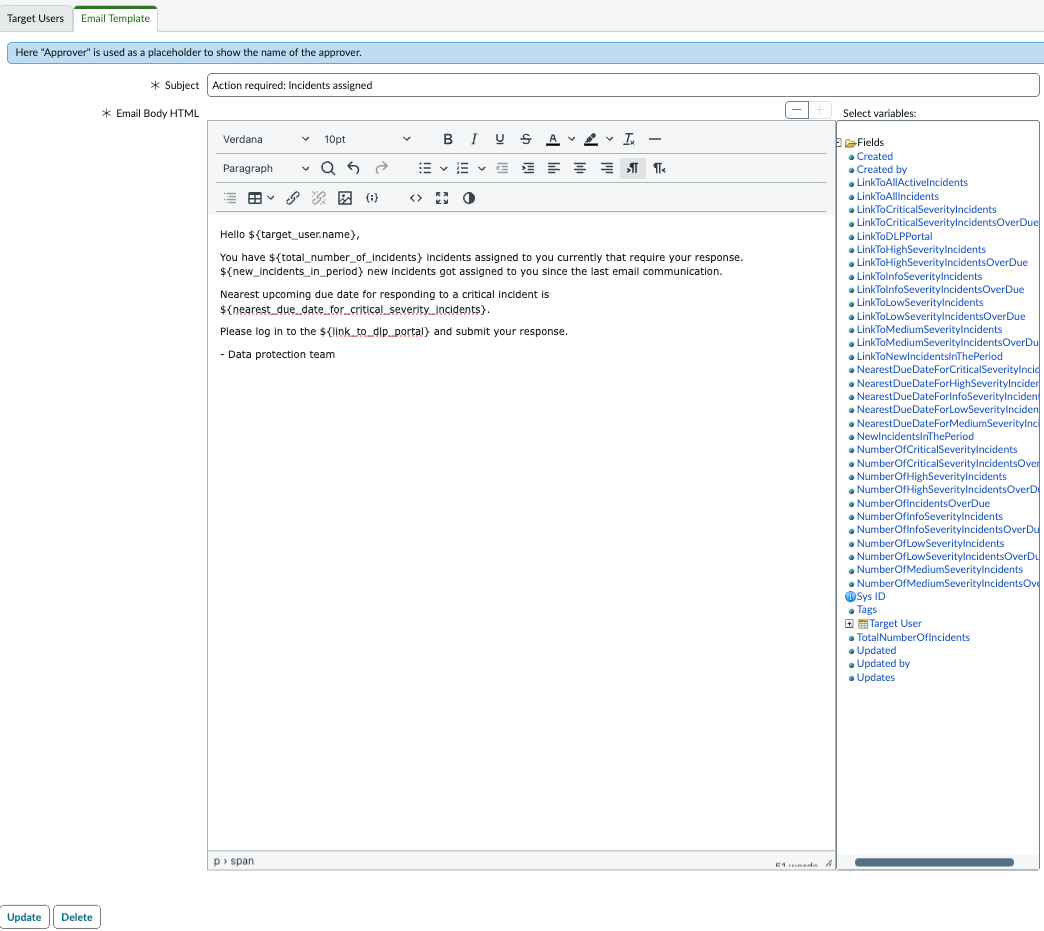Click the span element in status path
1044x931 pixels.
click(242, 861)
